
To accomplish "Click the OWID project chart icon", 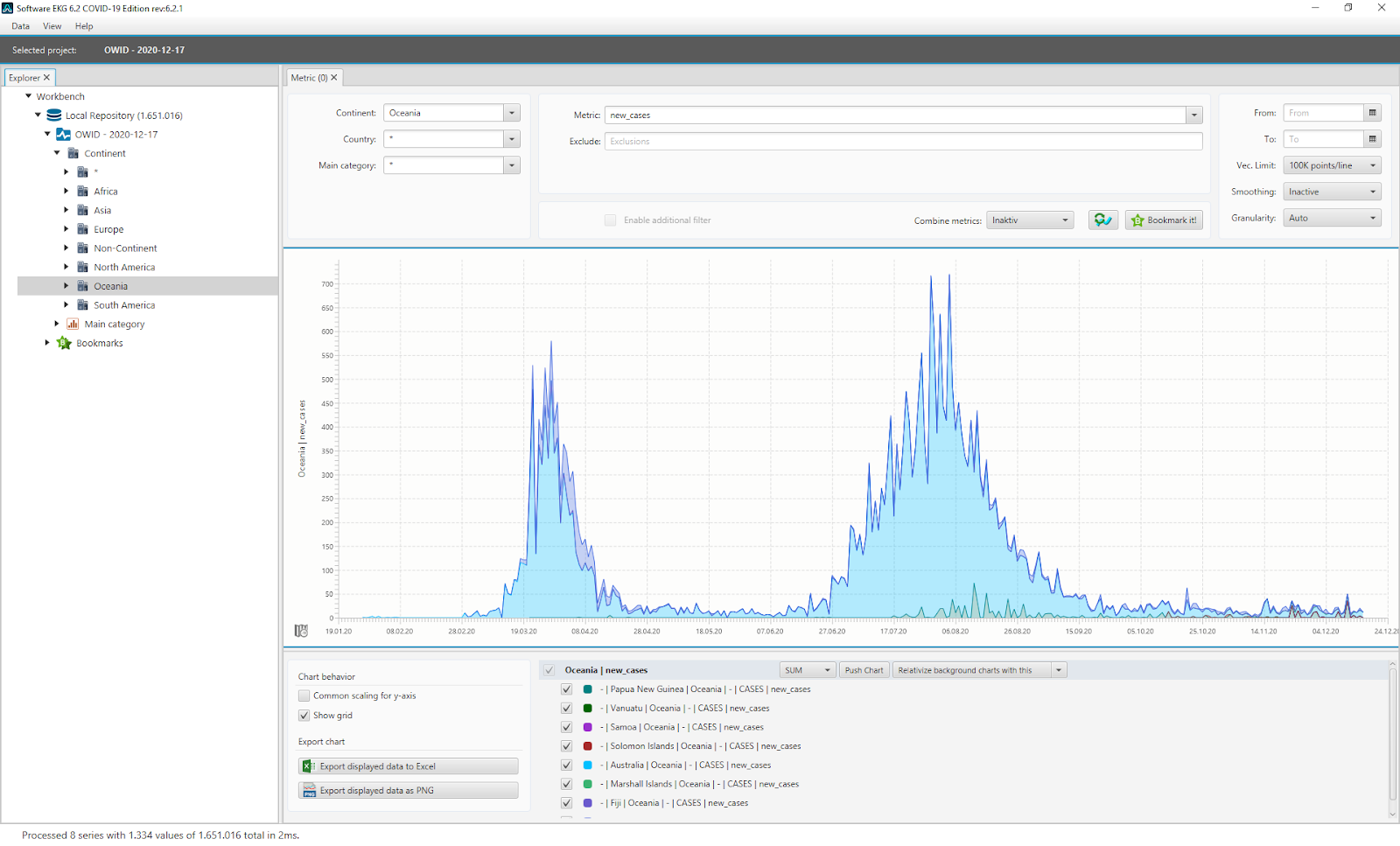I will 63,135.
